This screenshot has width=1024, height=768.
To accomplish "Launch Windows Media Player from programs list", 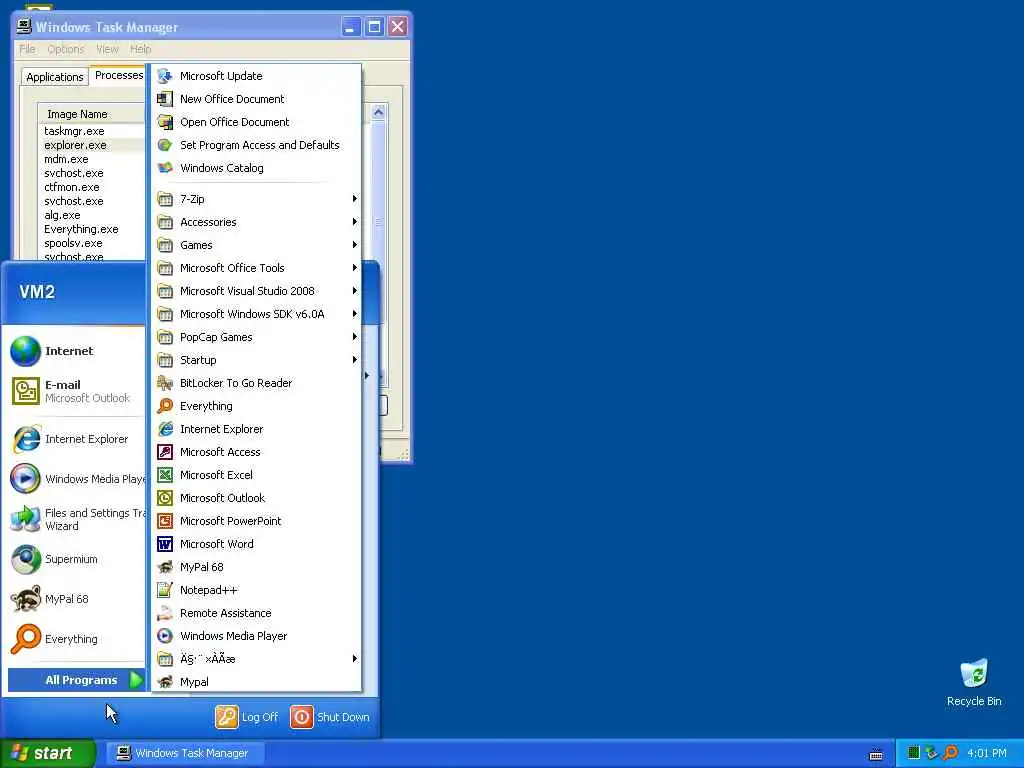I will click(x=256, y=636).
